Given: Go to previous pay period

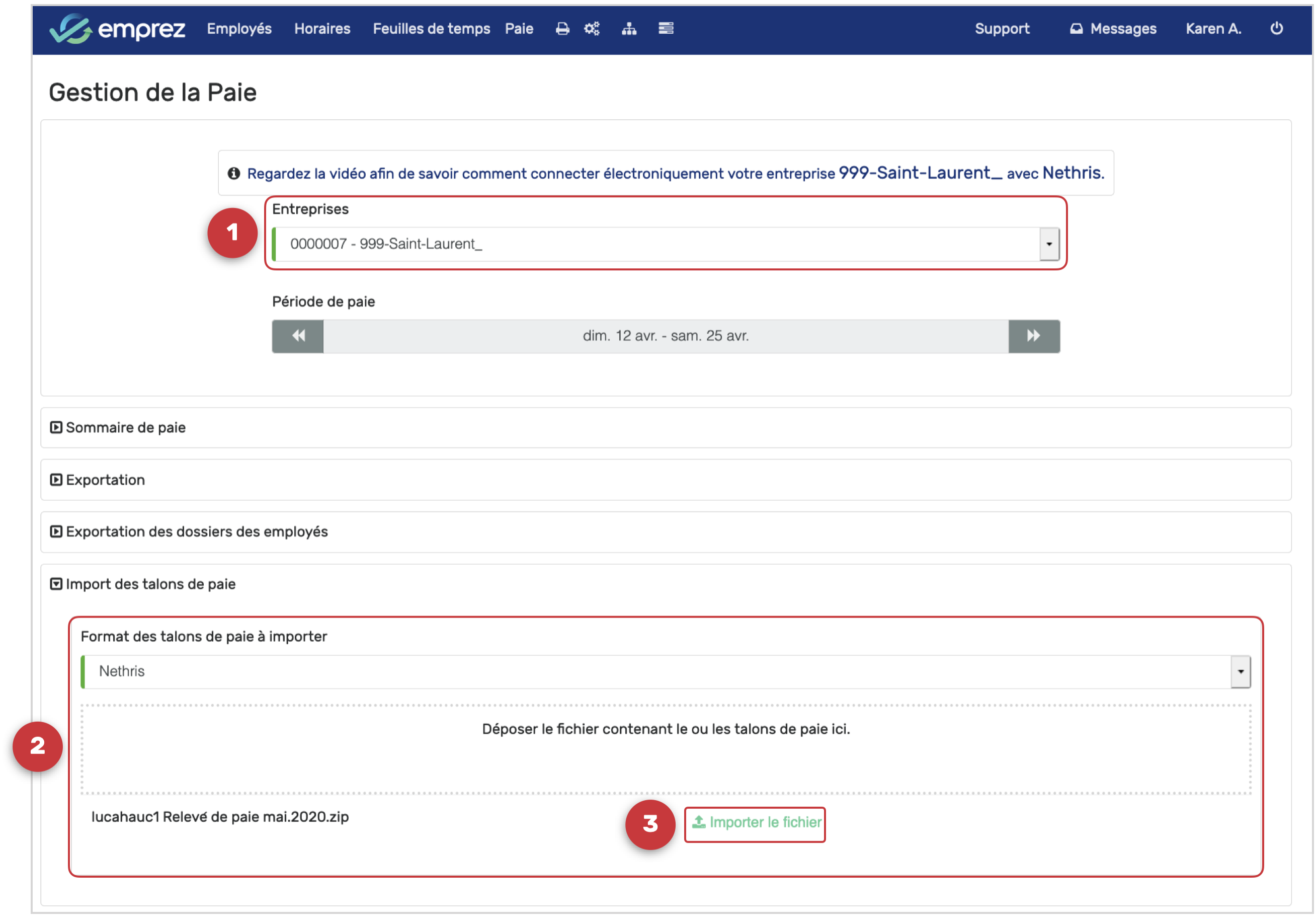Looking at the screenshot, I should point(298,336).
